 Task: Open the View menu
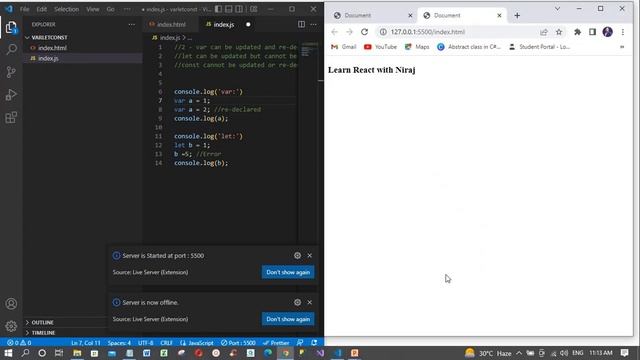(93, 9)
